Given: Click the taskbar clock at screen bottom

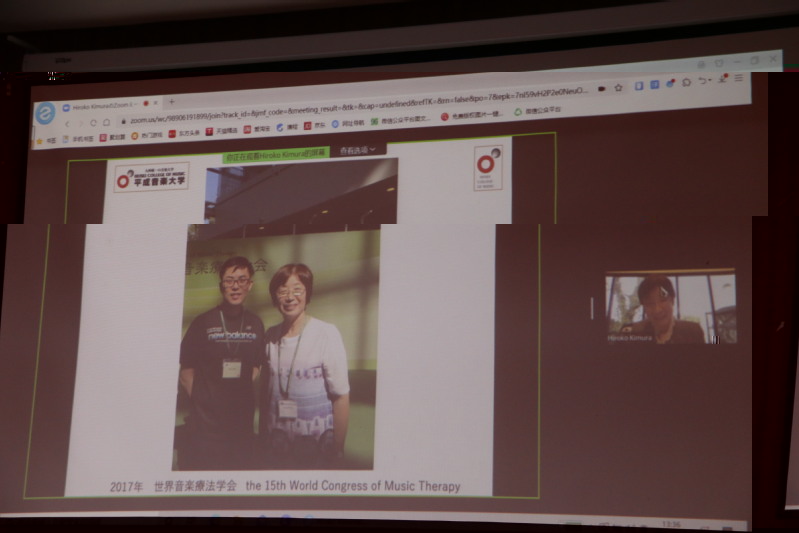Looking at the screenshot, I should tap(671, 524).
